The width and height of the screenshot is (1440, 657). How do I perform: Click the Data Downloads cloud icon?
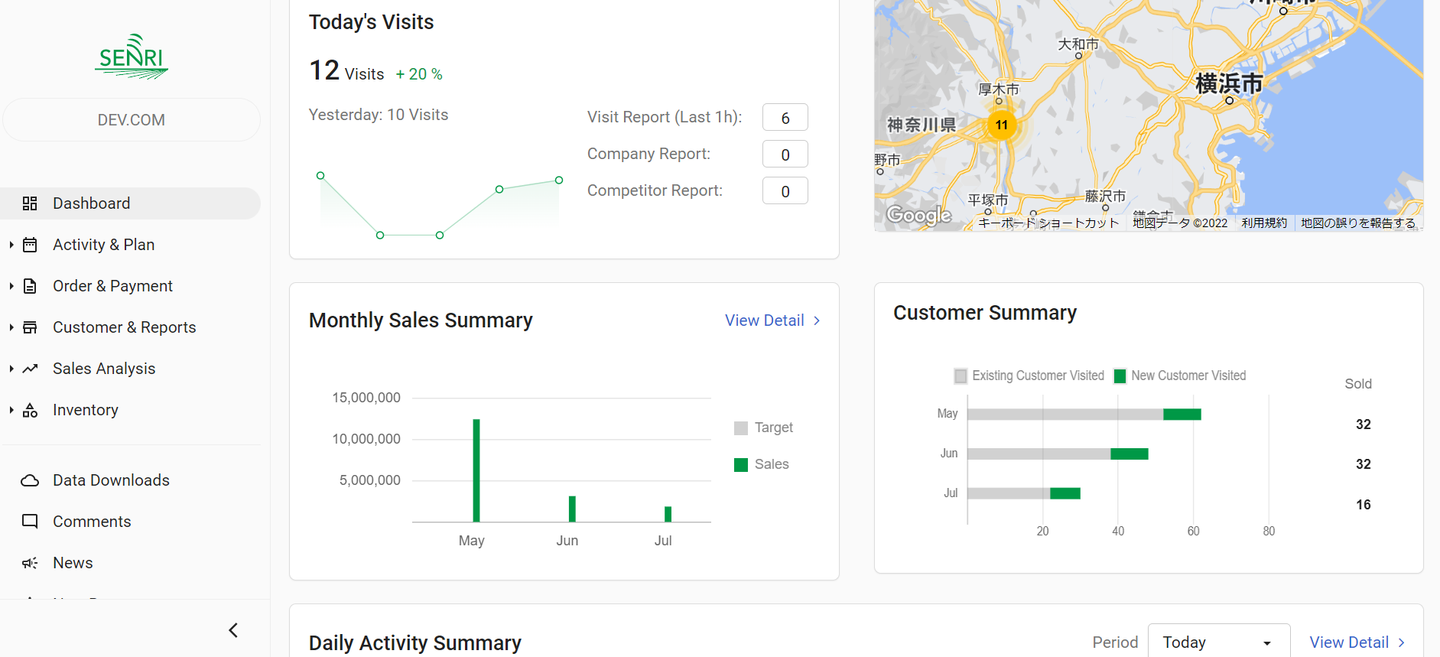[x=30, y=481]
